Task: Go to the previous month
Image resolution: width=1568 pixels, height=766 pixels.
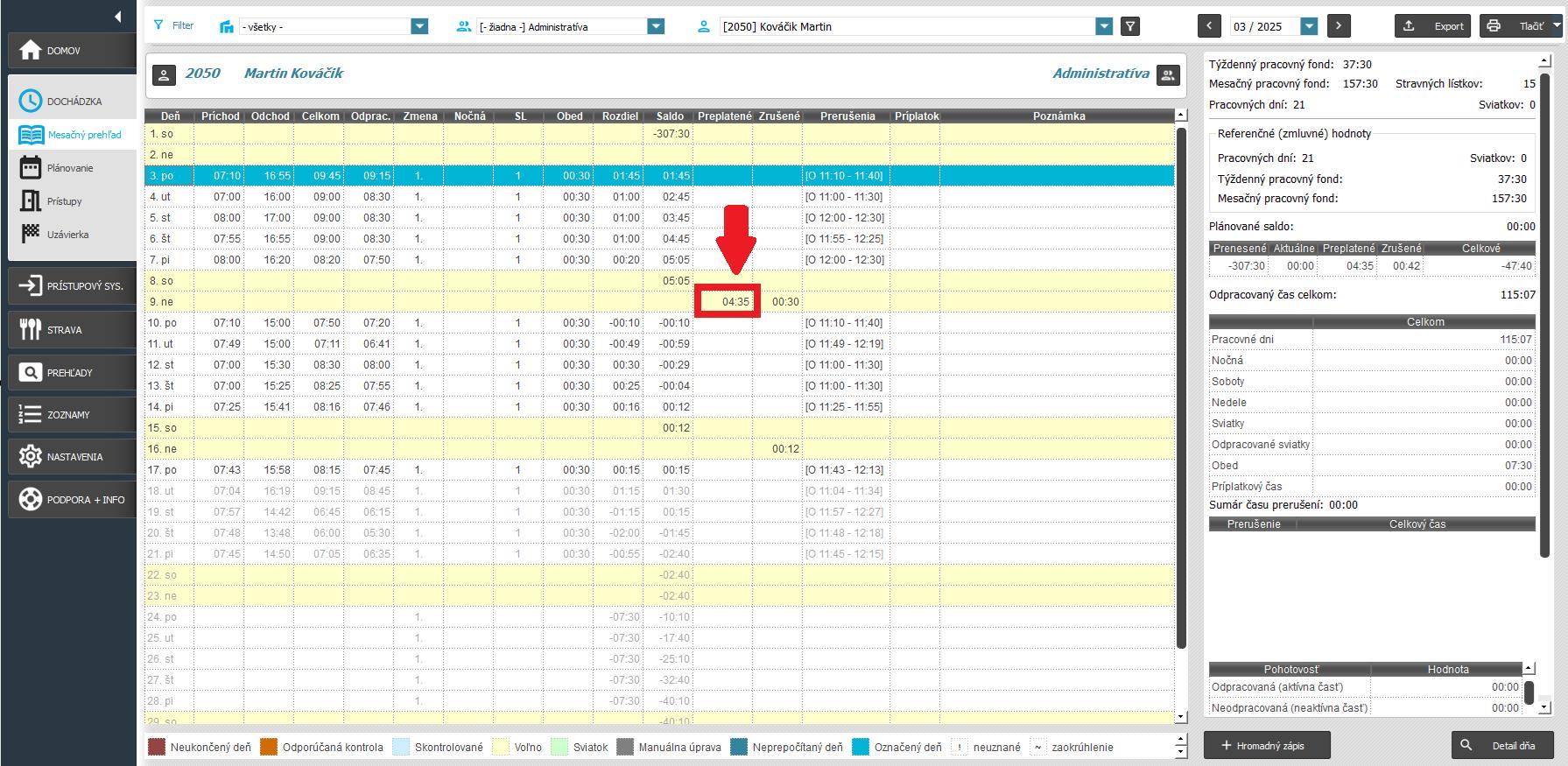Action: pos(1209,26)
